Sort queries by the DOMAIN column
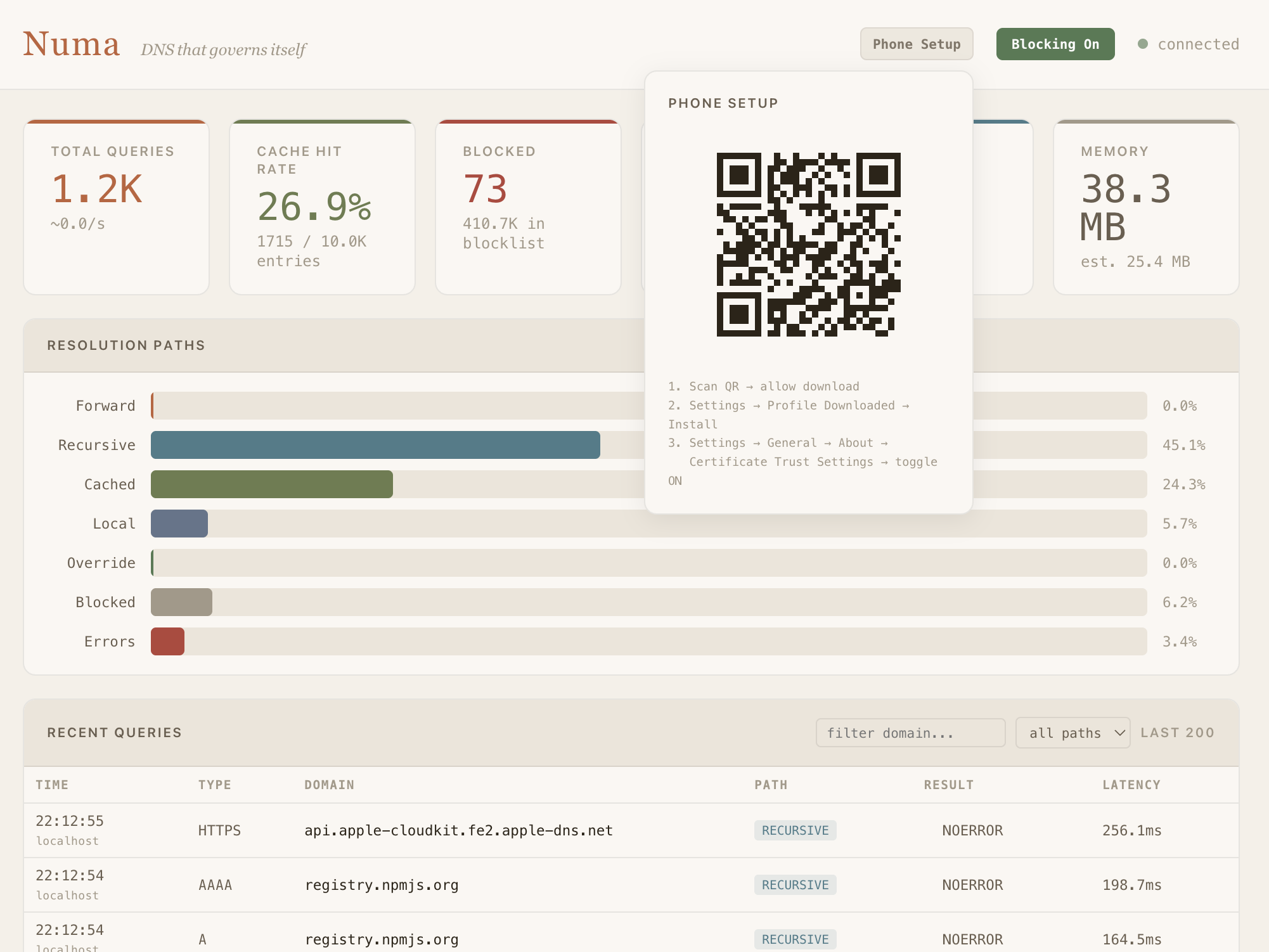1269x952 pixels. [x=329, y=785]
